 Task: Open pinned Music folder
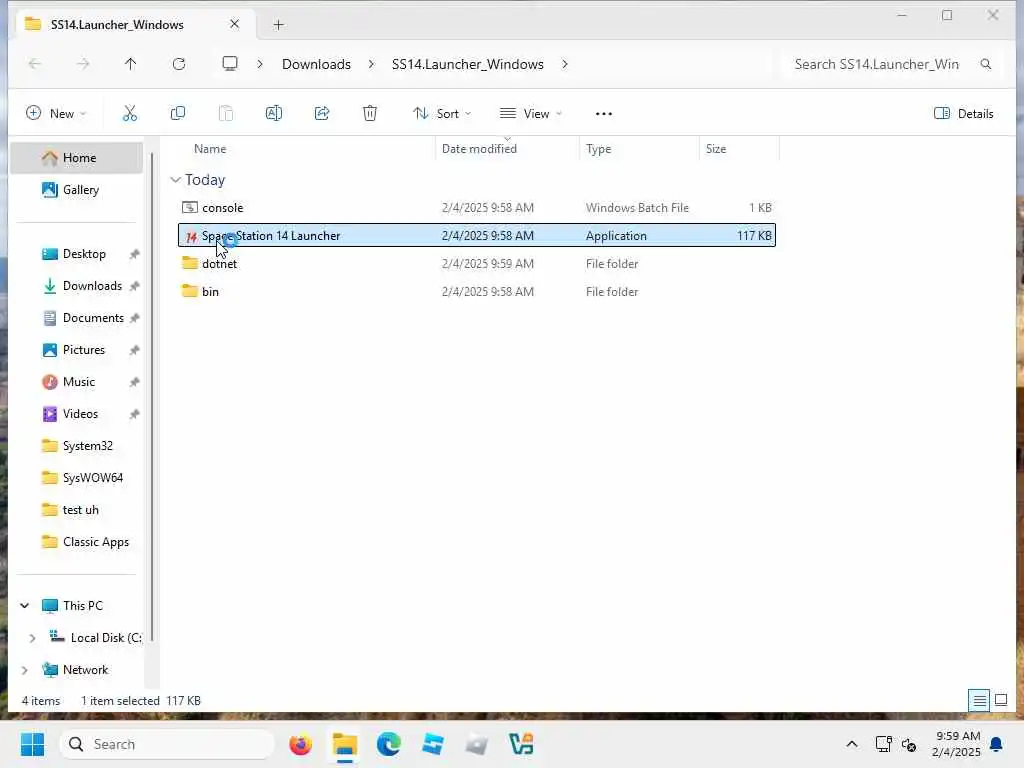tap(77, 382)
